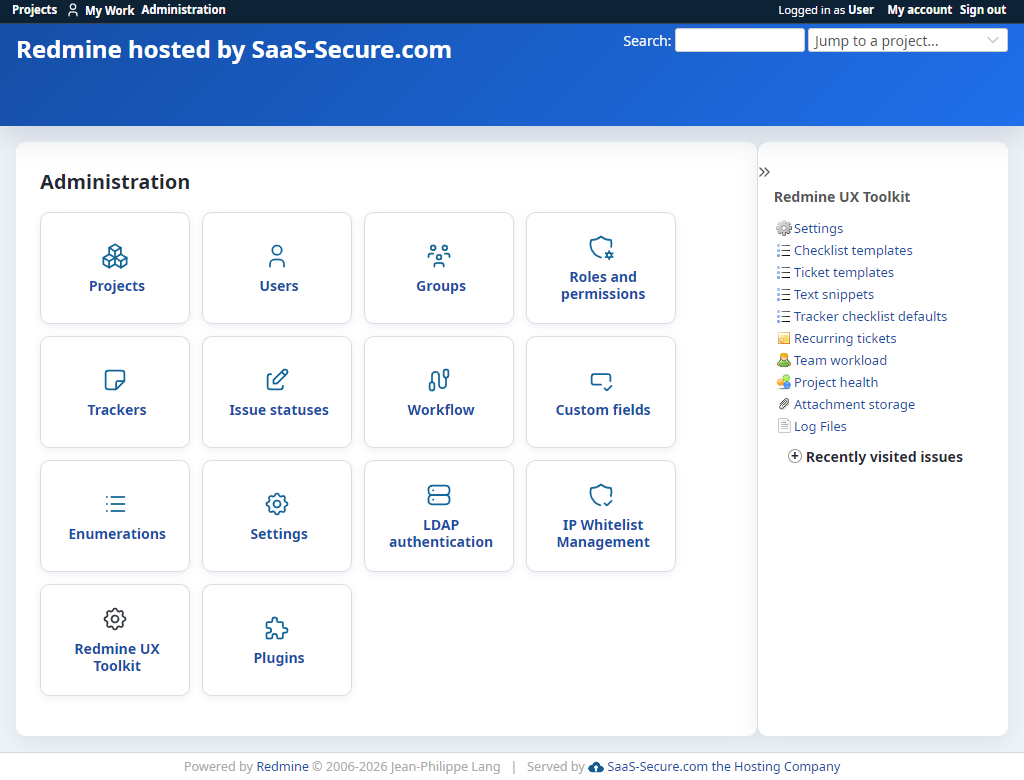The image size is (1024, 780).
Task: Open the Projects label link
Action: (x=117, y=286)
